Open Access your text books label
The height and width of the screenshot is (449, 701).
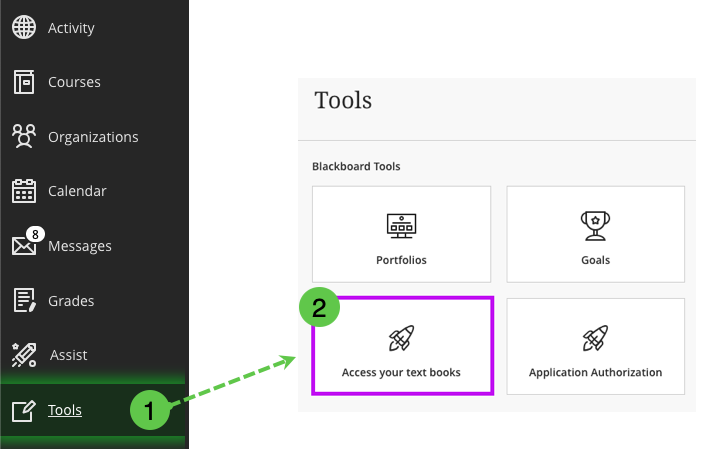coord(401,373)
